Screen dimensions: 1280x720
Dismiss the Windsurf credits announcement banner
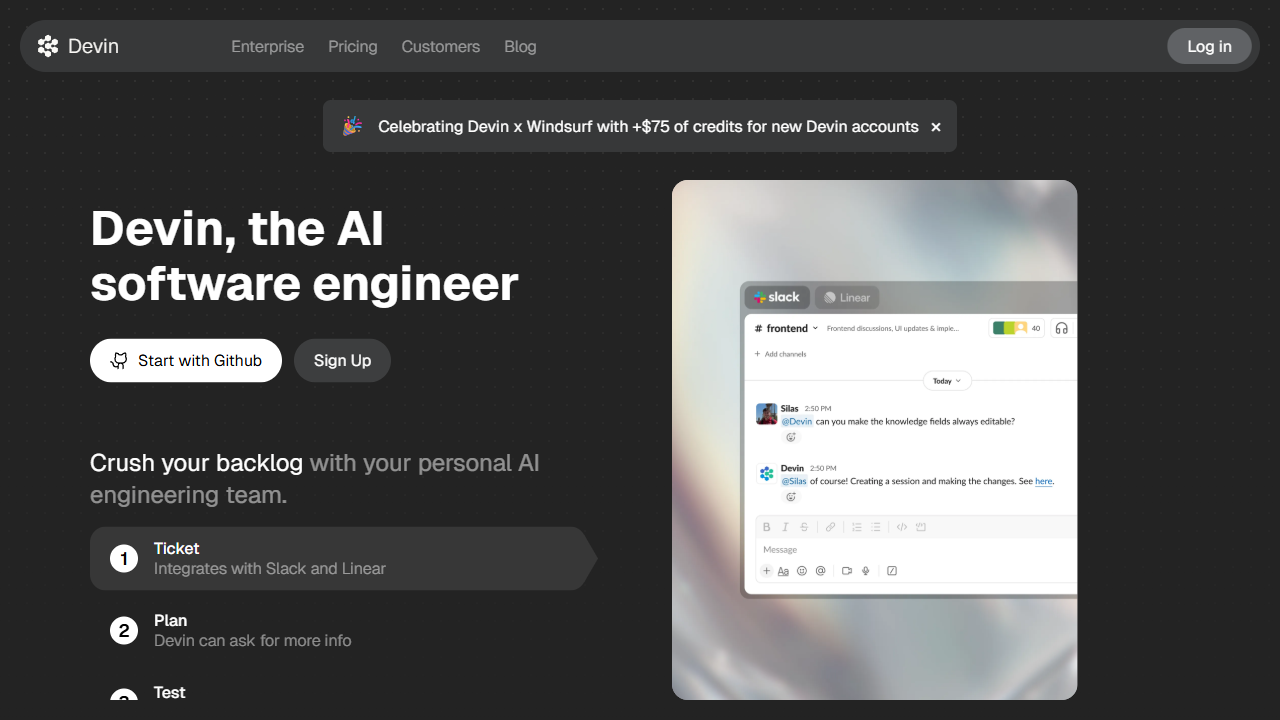(x=936, y=127)
